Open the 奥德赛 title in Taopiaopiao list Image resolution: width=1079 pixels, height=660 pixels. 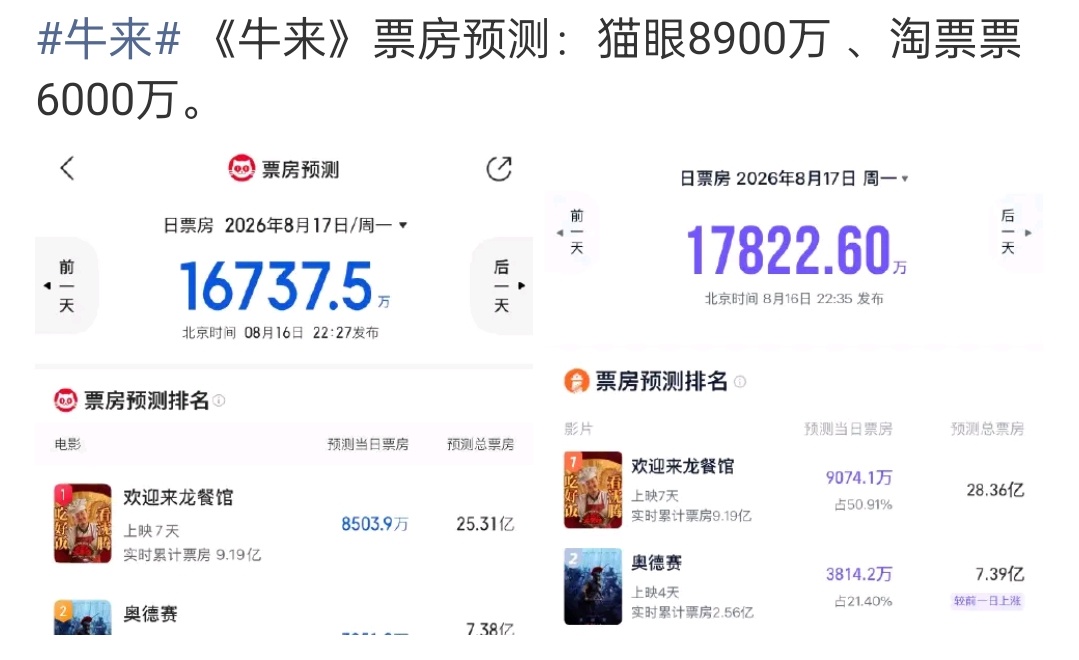coord(656,563)
